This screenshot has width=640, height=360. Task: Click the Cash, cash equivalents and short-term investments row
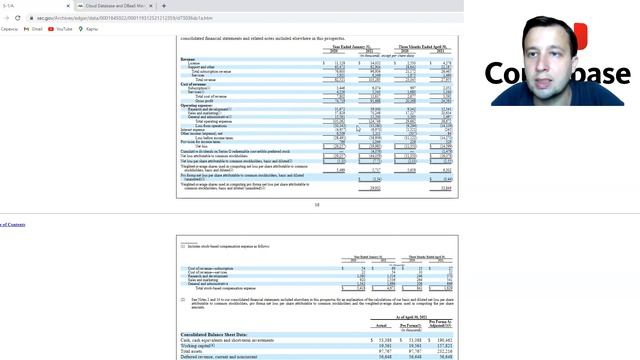(x=317, y=340)
